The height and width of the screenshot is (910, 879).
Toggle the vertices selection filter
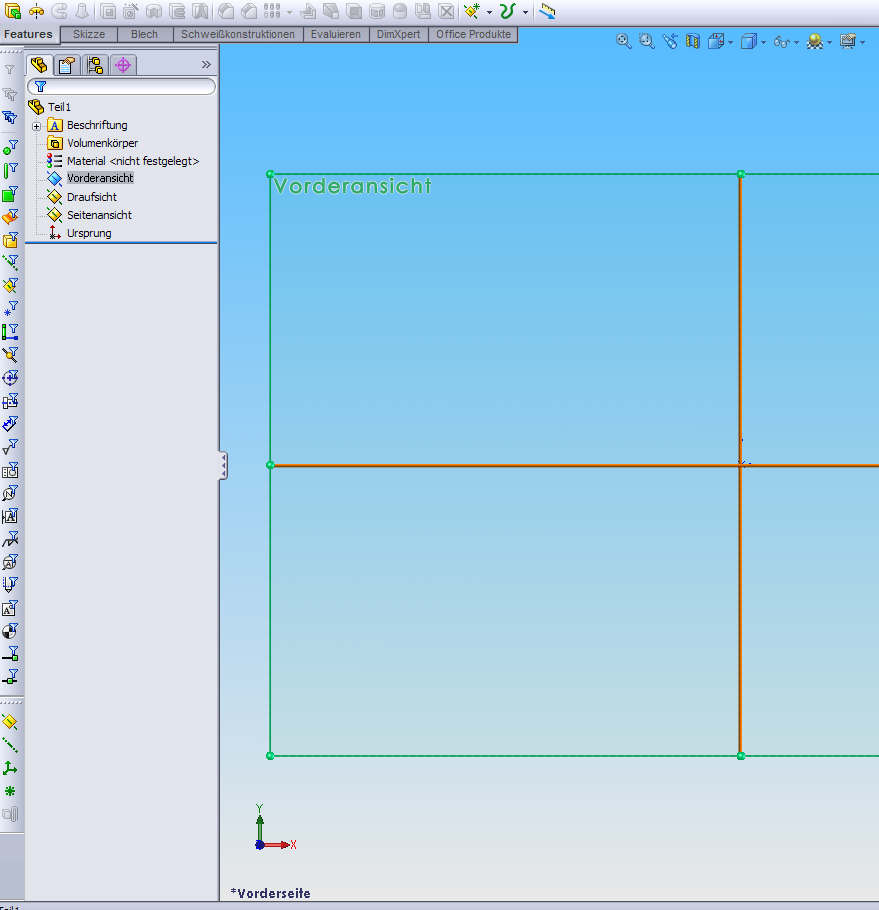(x=10, y=147)
